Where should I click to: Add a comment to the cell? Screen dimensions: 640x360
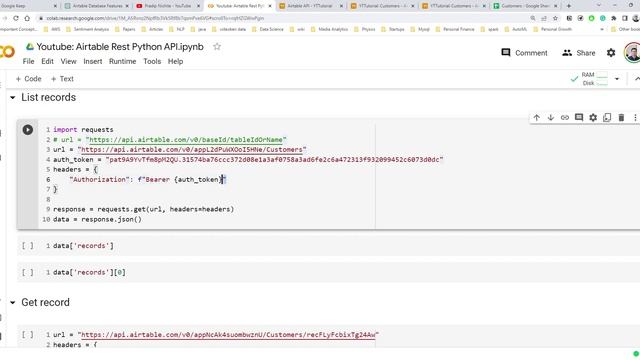579,118
